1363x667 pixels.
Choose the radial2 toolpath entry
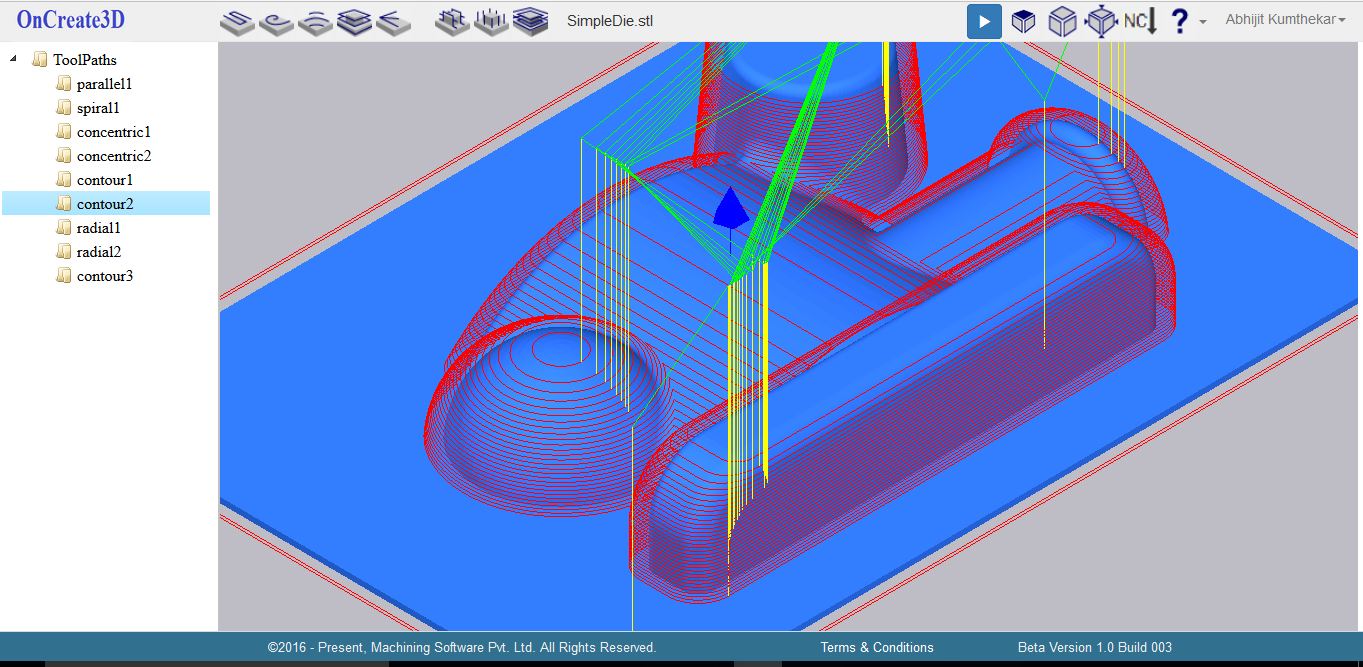pos(98,252)
